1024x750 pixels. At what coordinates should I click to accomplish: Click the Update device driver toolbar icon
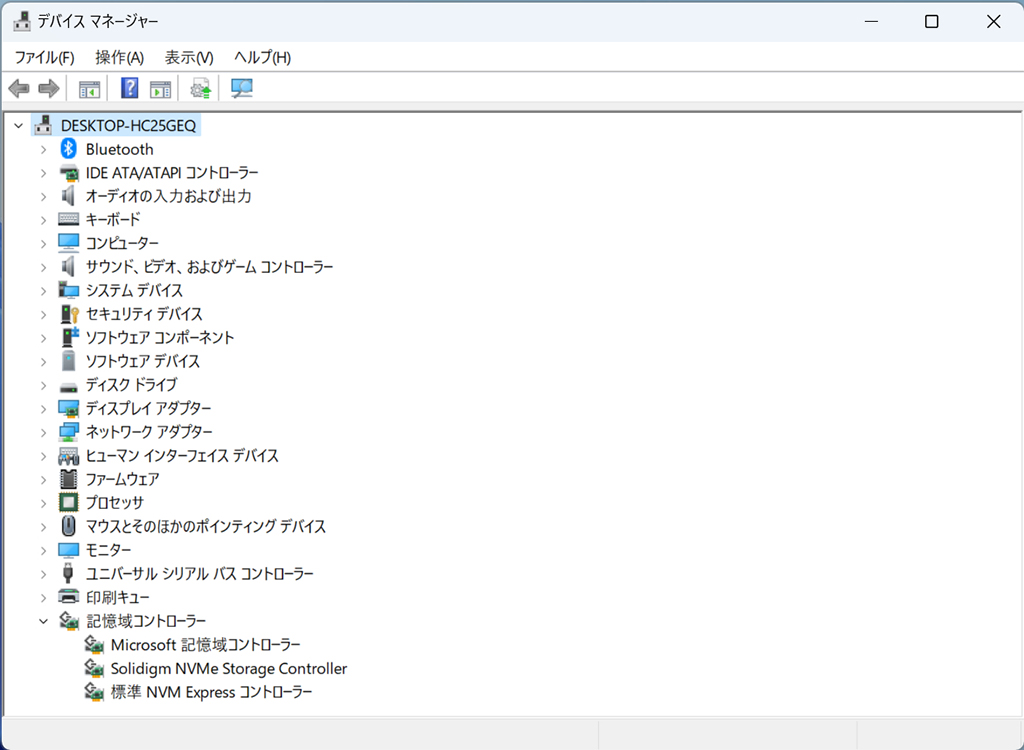(x=201, y=88)
